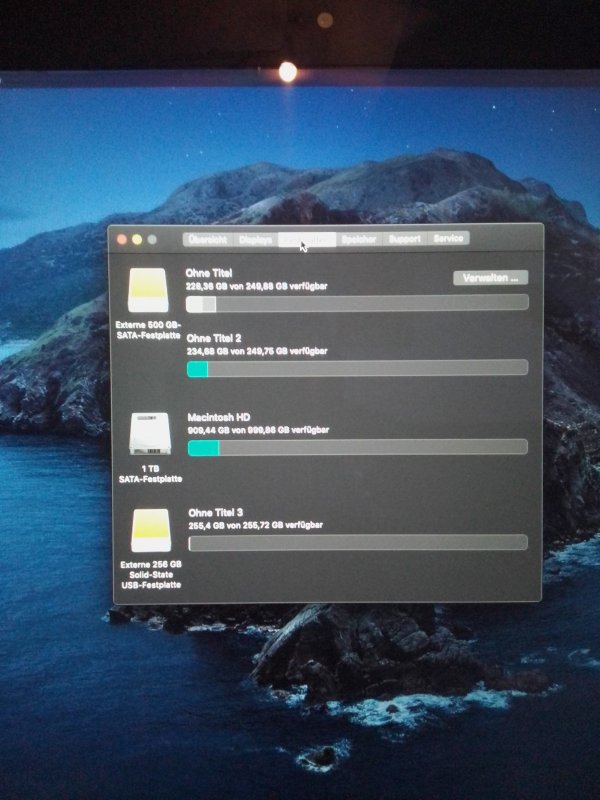The width and height of the screenshot is (600, 800).
Task: Click the gray disabled zoom window button
Action: coord(152,240)
